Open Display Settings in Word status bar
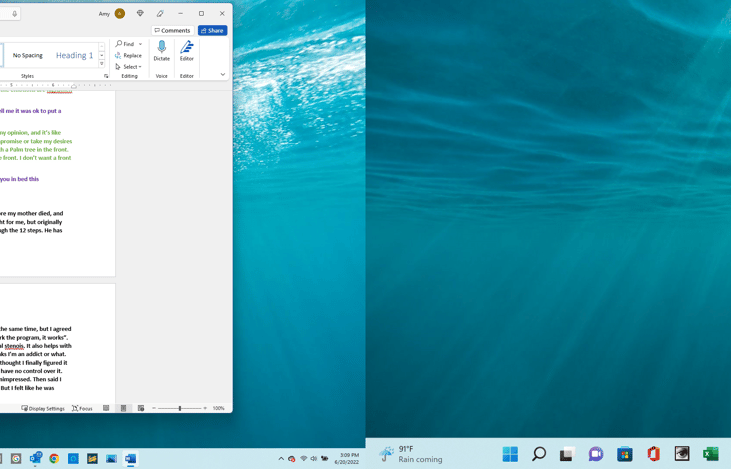Viewport: 731px width, 469px height. coord(43,408)
